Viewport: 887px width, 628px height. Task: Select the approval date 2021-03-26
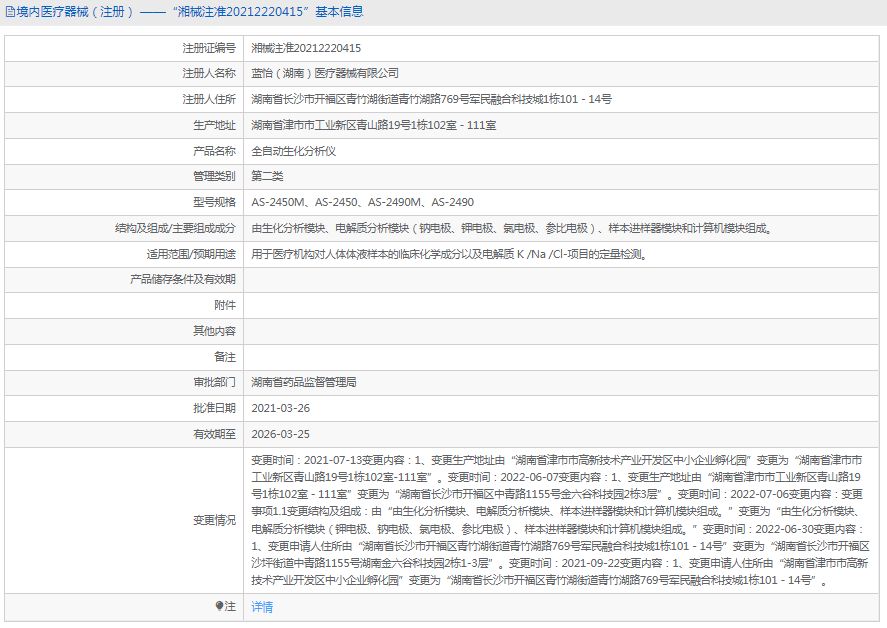[x=281, y=408]
